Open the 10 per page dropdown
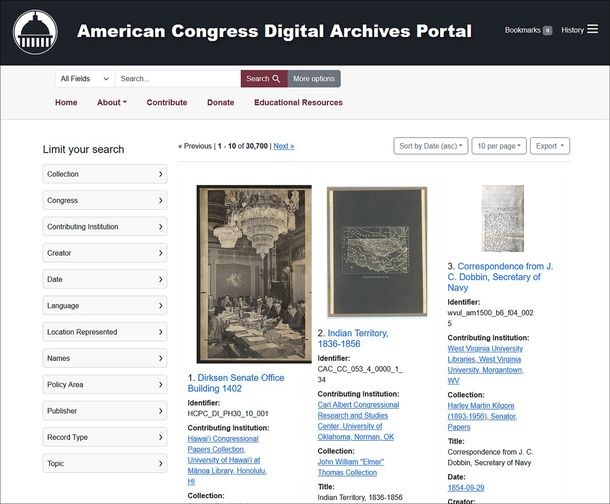 (x=498, y=146)
